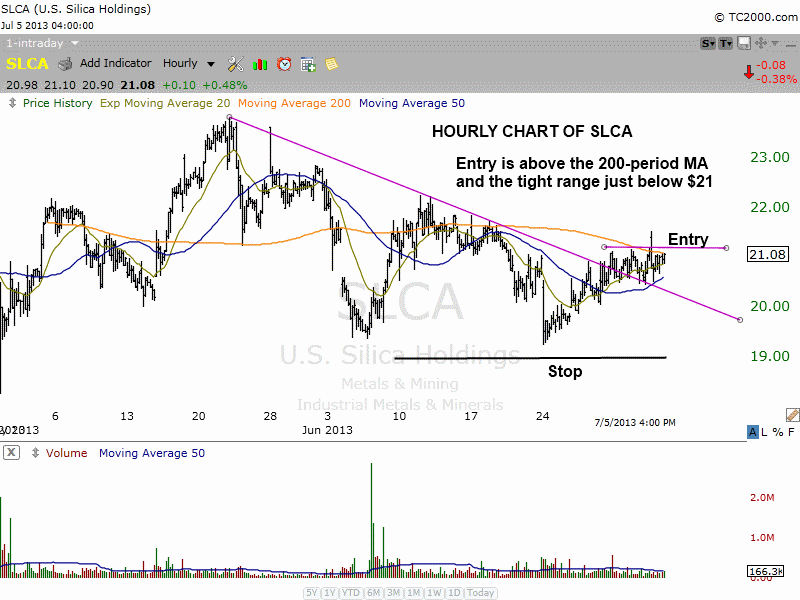Toggle the A arithmetic scale option
This screenshot has width=800, height=600.
tap(753, 432)
